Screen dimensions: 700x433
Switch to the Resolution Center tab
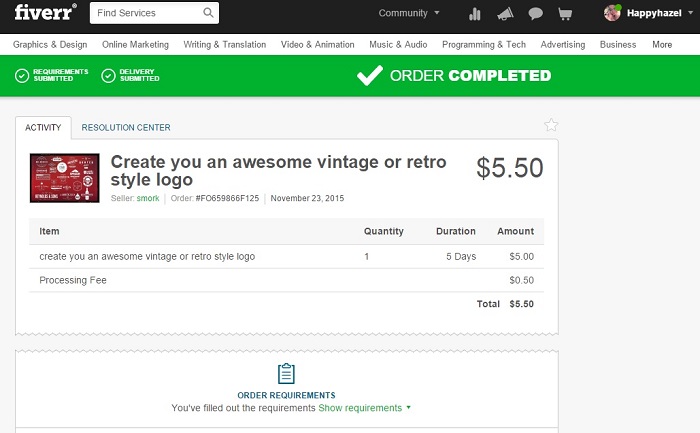pyautogui.click(x=126, y=128)
